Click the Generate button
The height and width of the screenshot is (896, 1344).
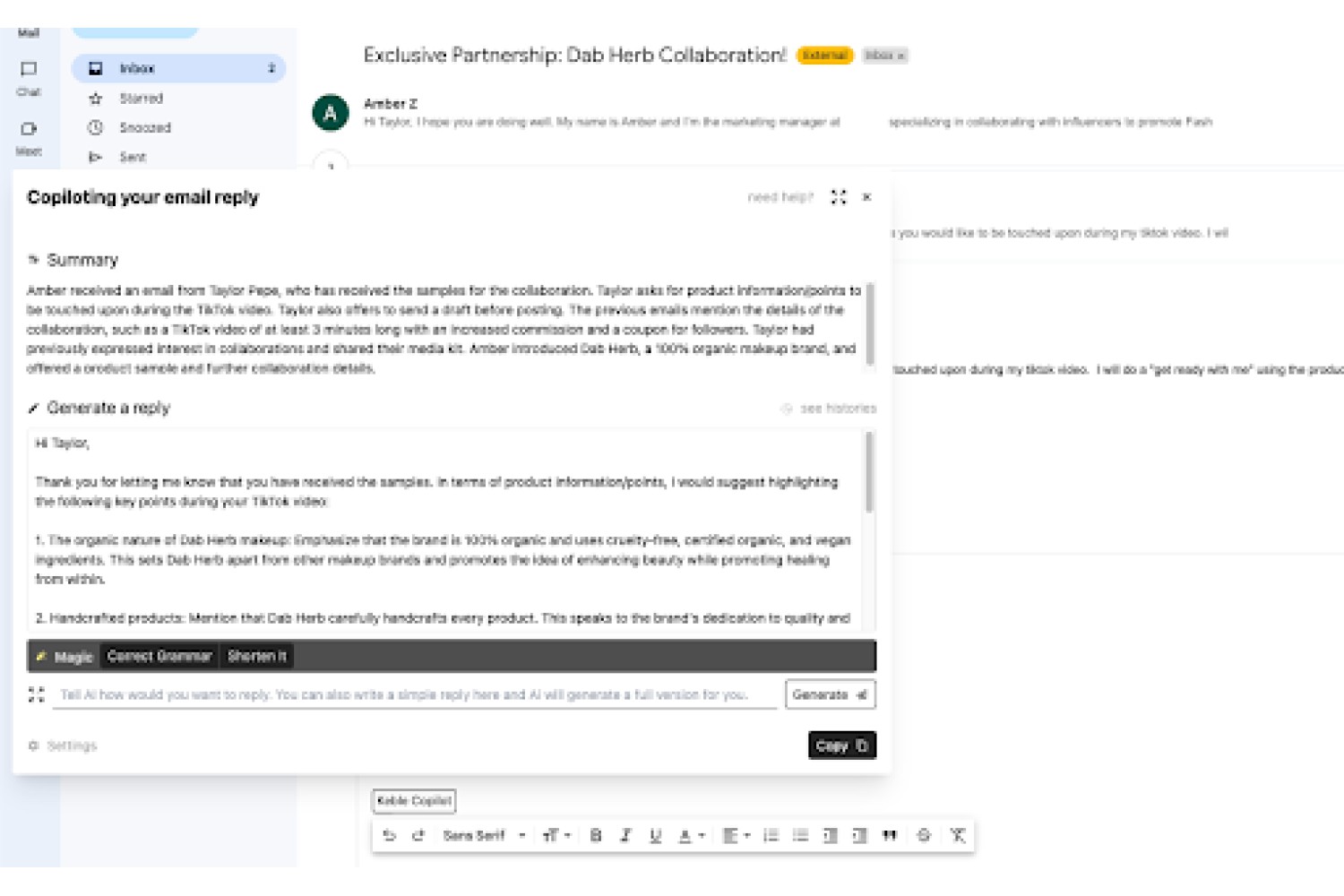coord(831,694)
